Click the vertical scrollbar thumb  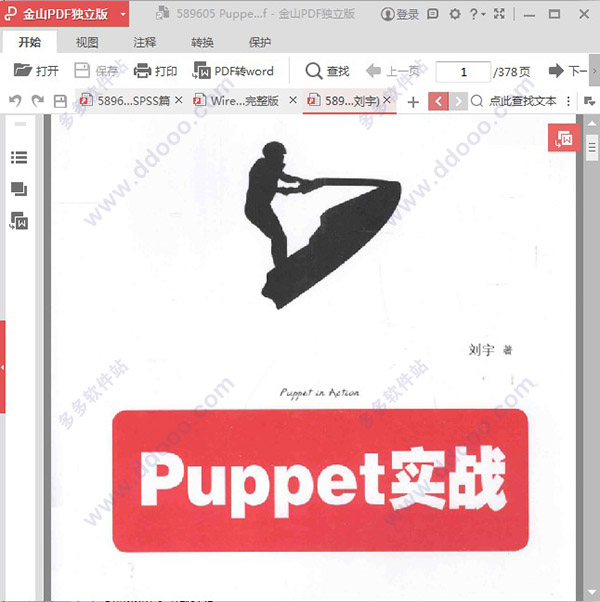(592, 147)
